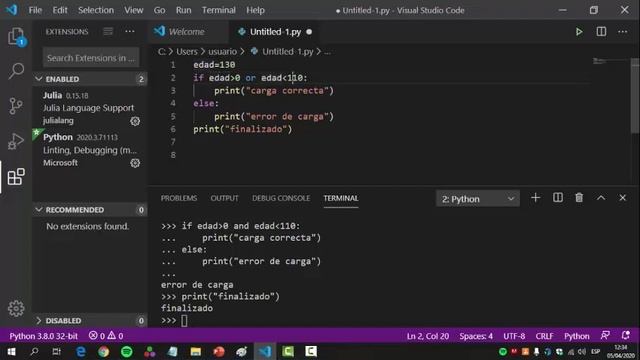The height and width of the screenshot is (360, 640).
Task: Kill the terminal with trash icon
Action: tap(579, 198)
